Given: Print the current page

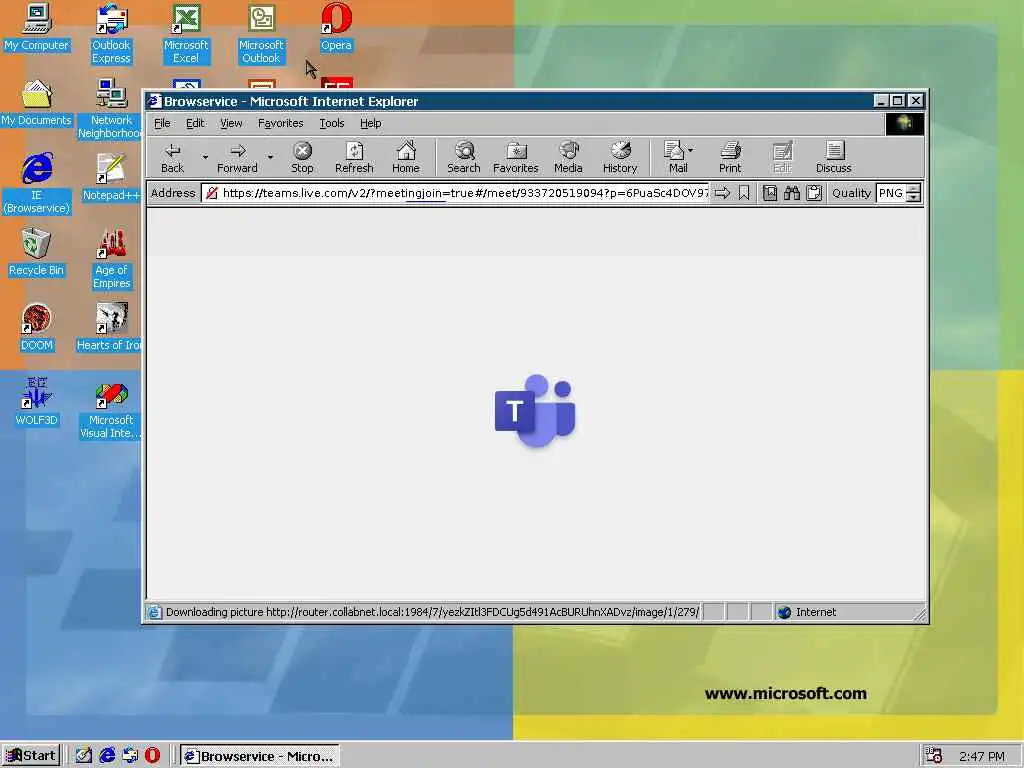Looking at the screenshot, I should [730, 157].
